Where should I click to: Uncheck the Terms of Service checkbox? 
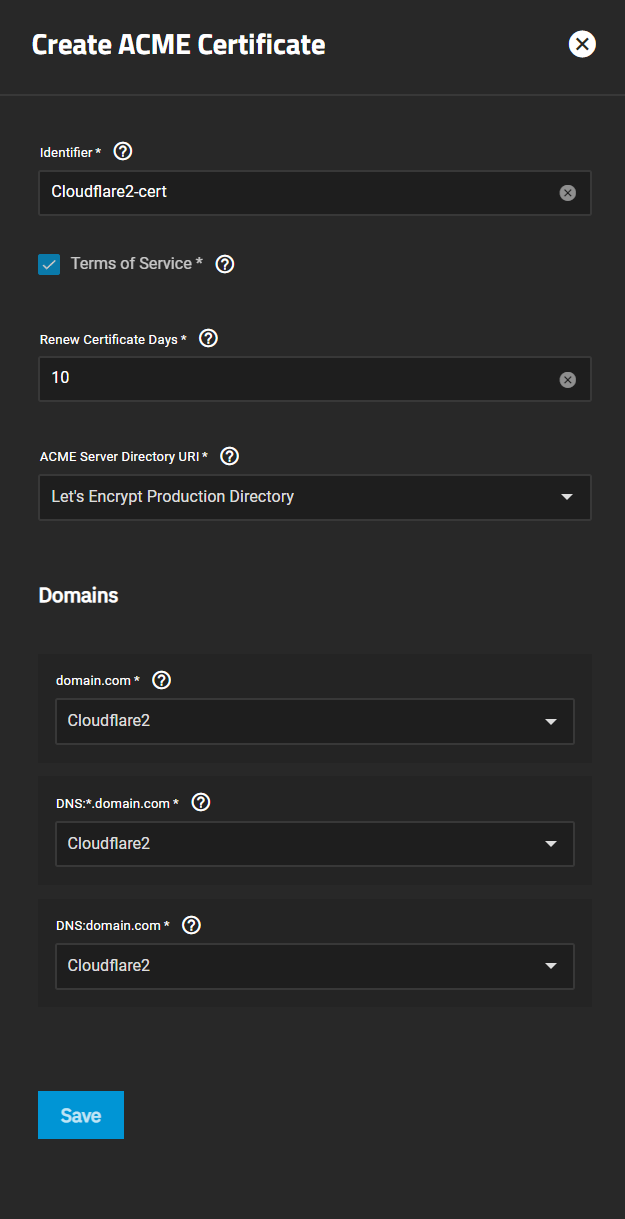[x=49, y=265]
